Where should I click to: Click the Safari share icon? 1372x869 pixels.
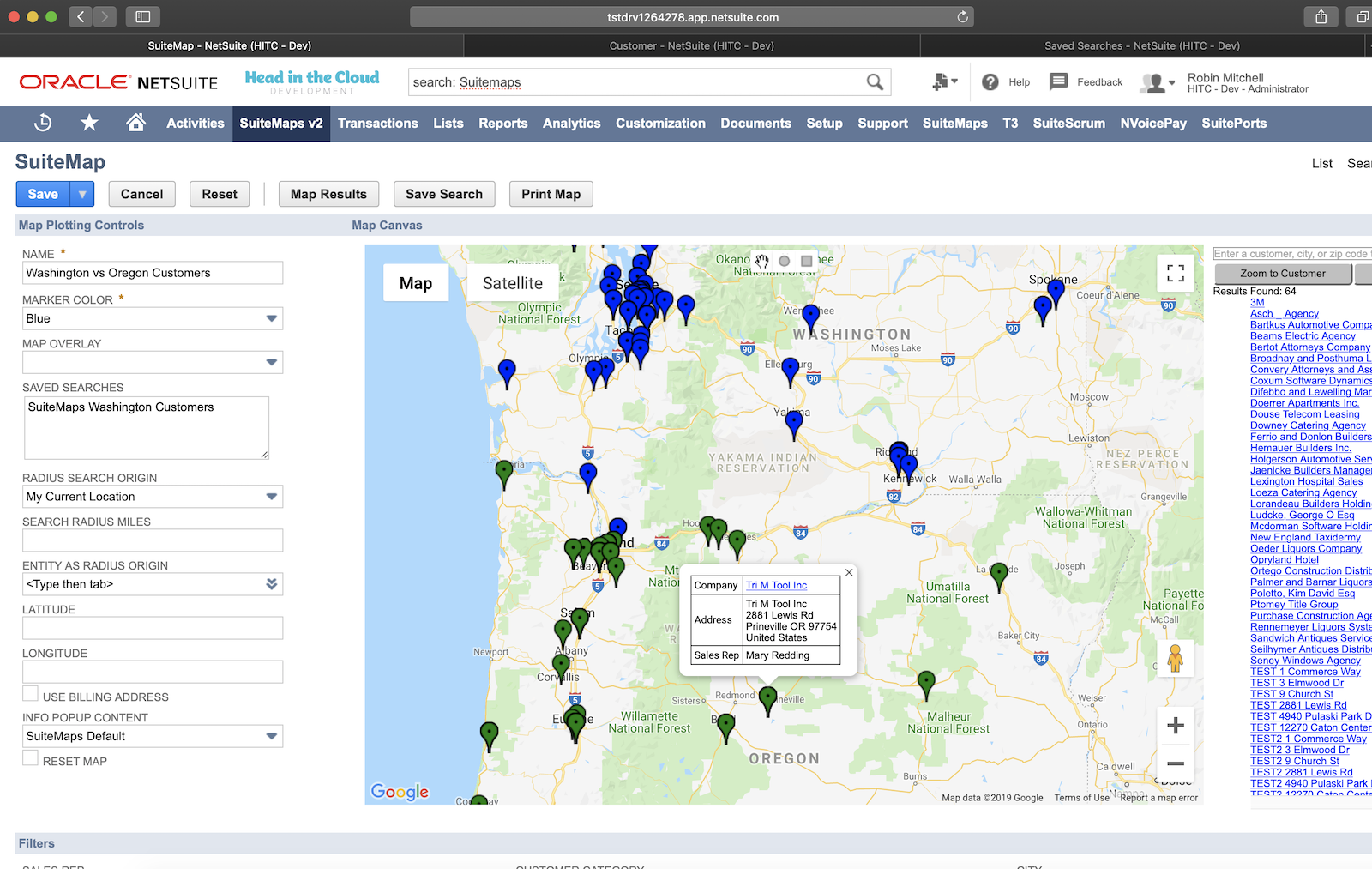click(1321, 16)
